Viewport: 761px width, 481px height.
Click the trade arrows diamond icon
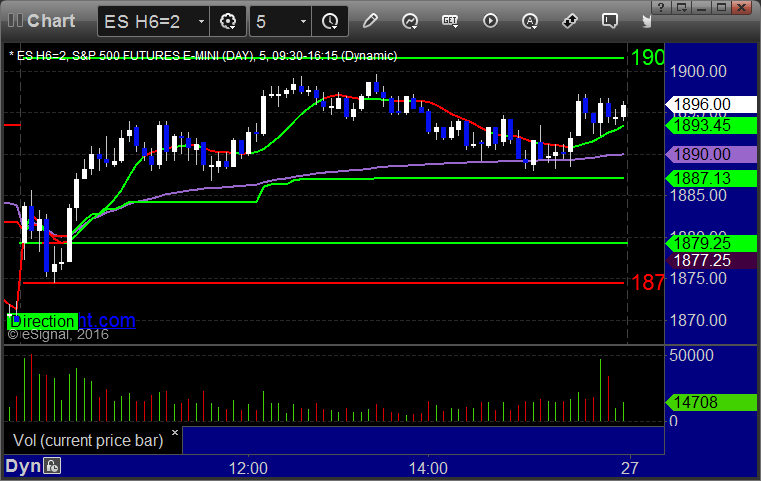point(570,21)
